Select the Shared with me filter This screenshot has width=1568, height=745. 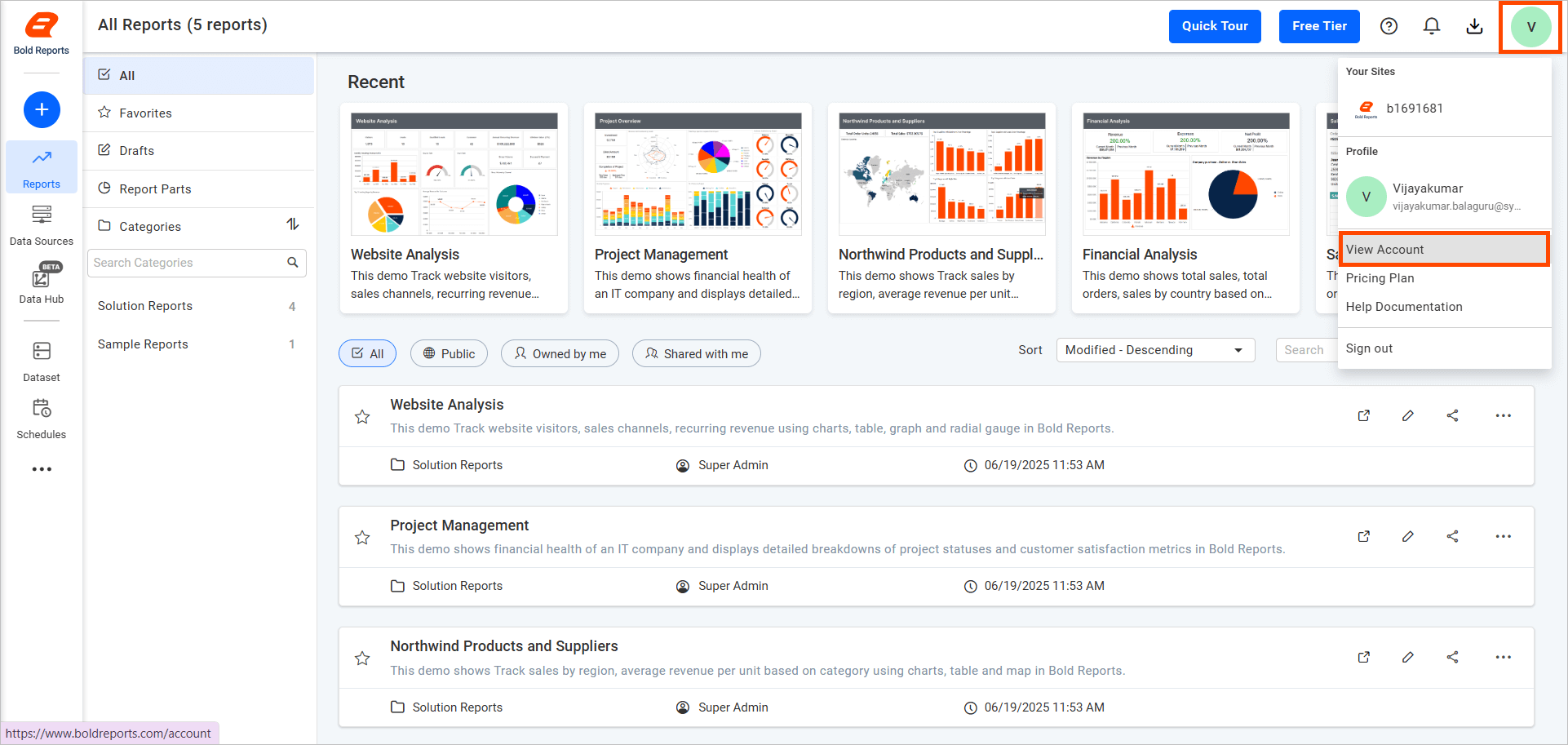(697, 353)
